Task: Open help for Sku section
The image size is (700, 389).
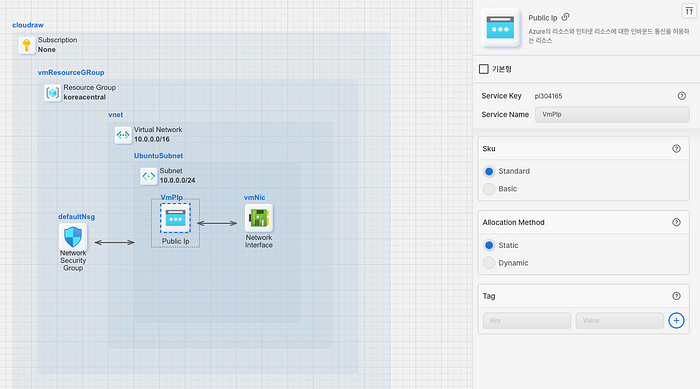Action: [676, 149]
